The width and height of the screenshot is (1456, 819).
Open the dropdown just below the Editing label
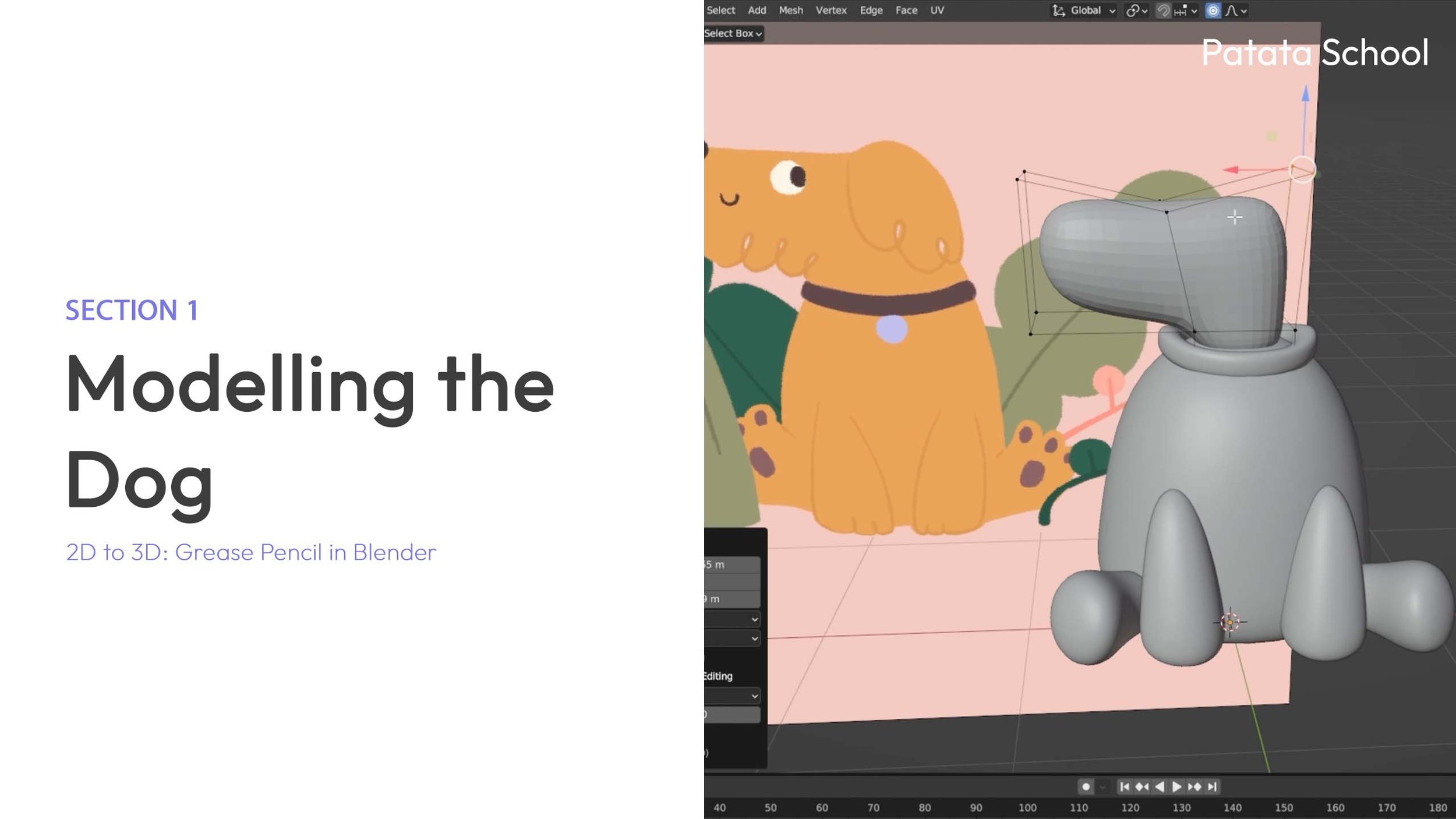pyautogui.click(x=732, y=696)
